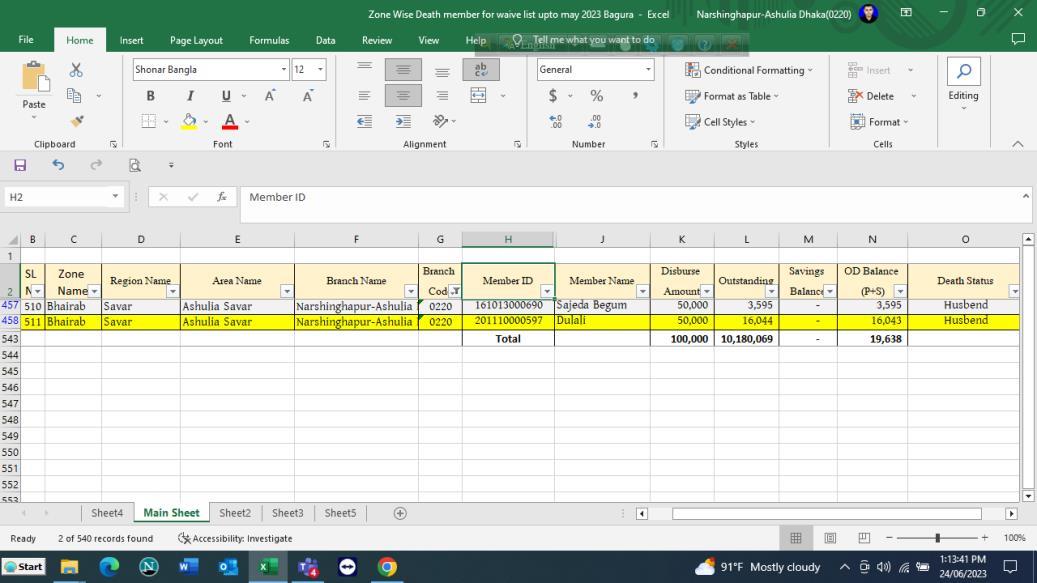
Task: Align text to the right
Action: pos(442,96)
